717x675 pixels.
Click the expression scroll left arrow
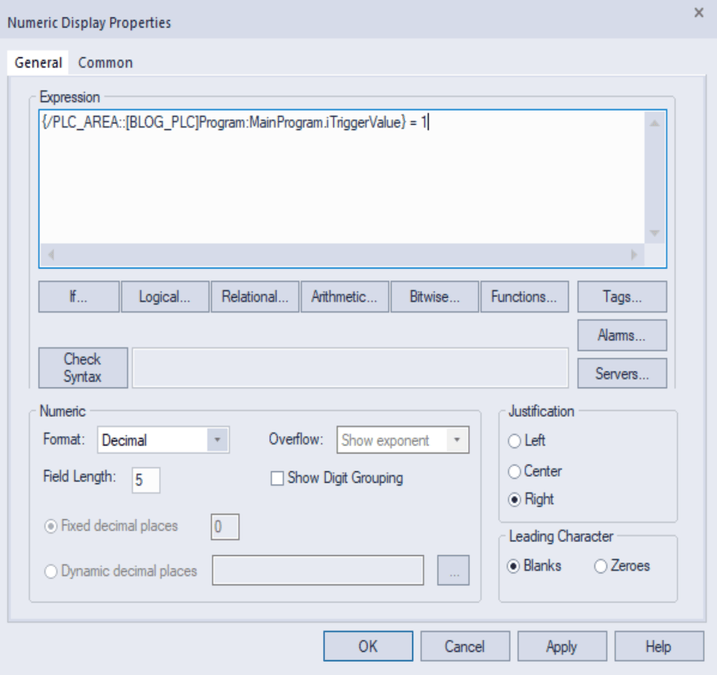tap(51, 255)
